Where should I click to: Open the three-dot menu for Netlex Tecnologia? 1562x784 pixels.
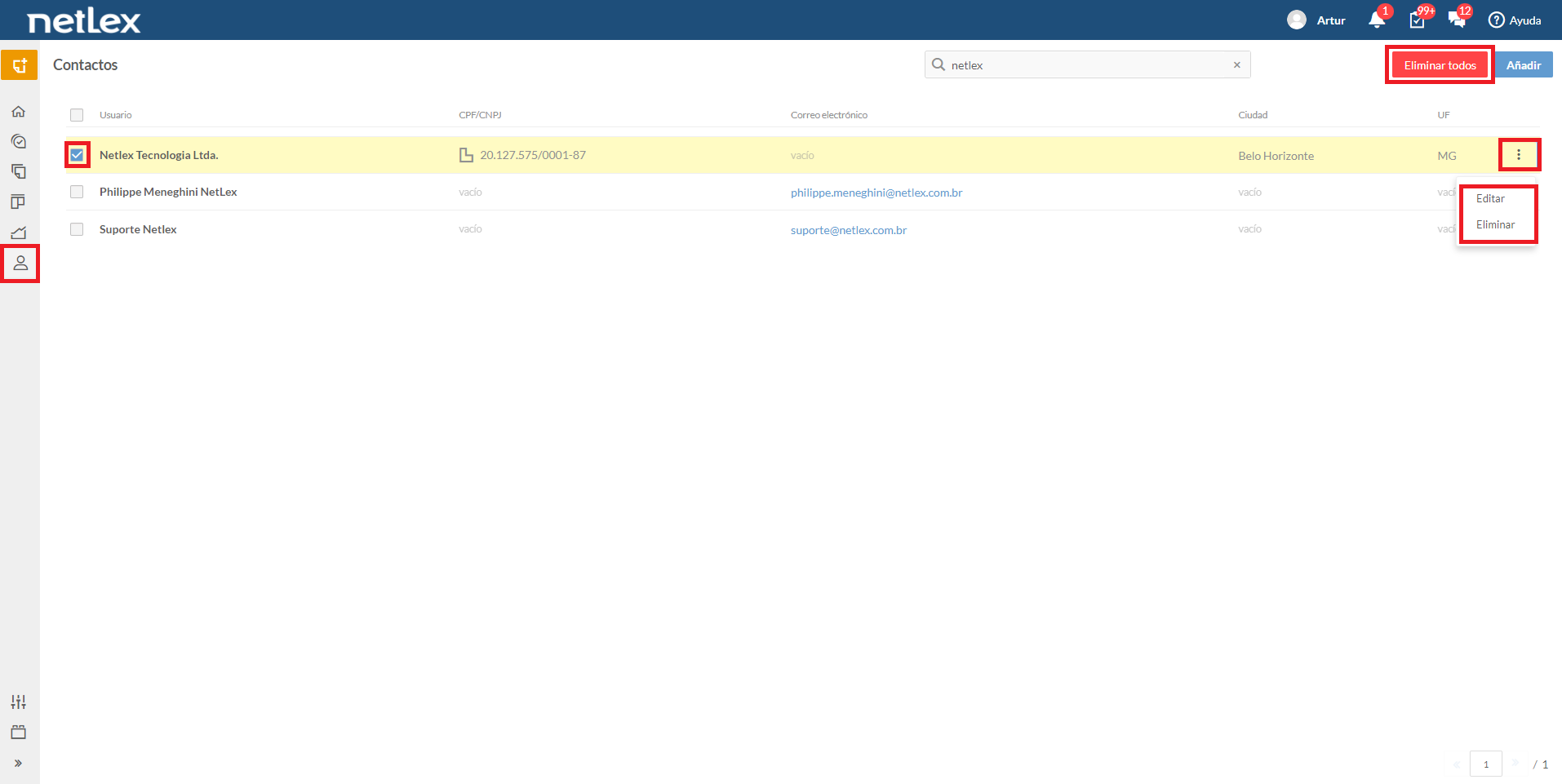[x=1519, y=154]
